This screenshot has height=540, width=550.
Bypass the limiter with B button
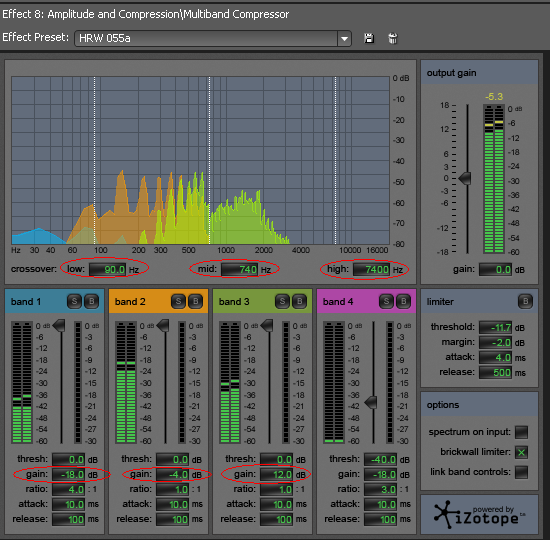525,301
